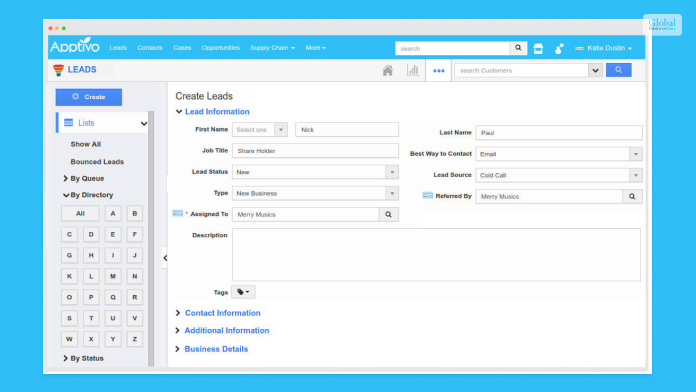Image resolution: width=696 pixels, height=392 pixels.
Task: Click search icon in Referred By field
Action: (632, 196)
